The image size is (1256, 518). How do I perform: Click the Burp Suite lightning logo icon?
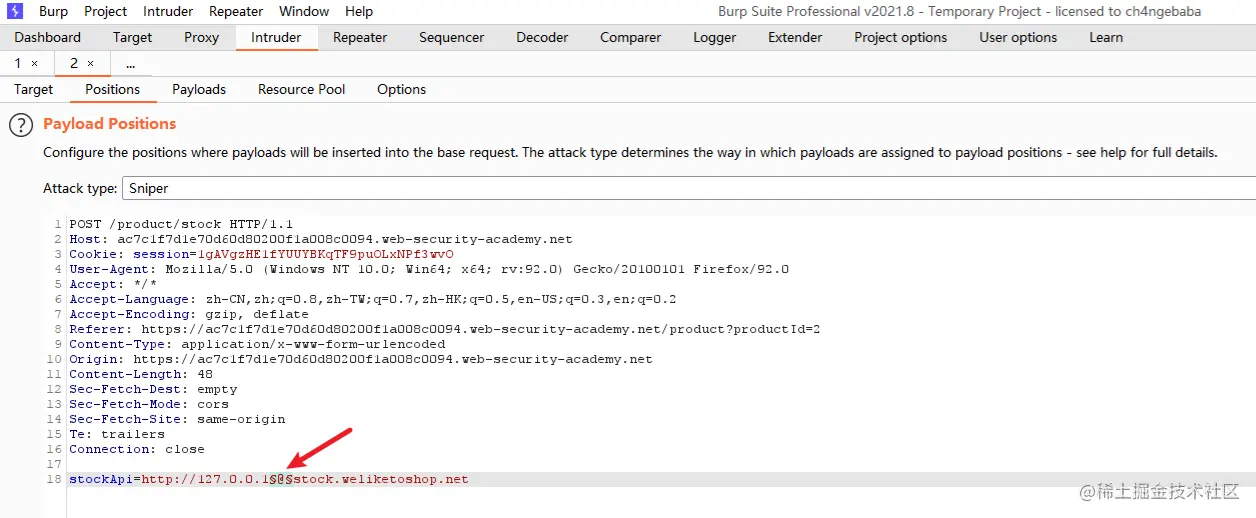click(x=14, y=12)
